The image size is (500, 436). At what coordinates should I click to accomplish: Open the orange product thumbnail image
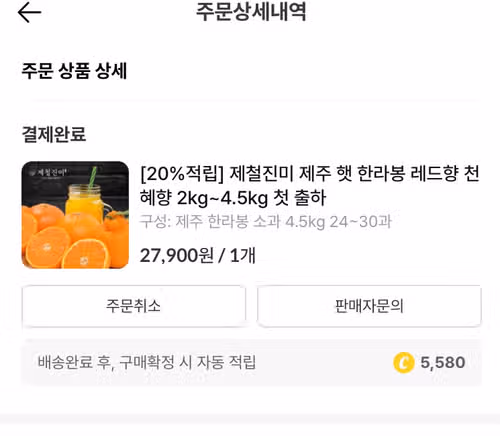[75, 215]
